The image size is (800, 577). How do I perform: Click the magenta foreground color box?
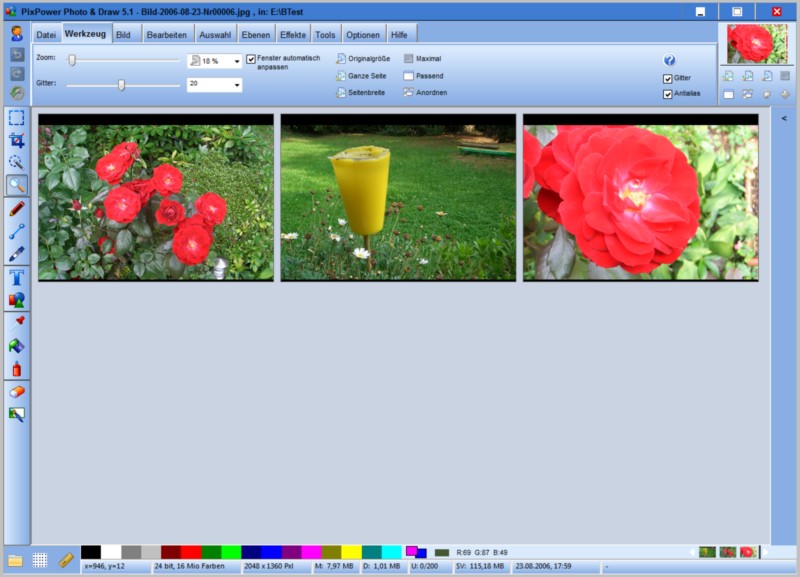click(411, 550)
